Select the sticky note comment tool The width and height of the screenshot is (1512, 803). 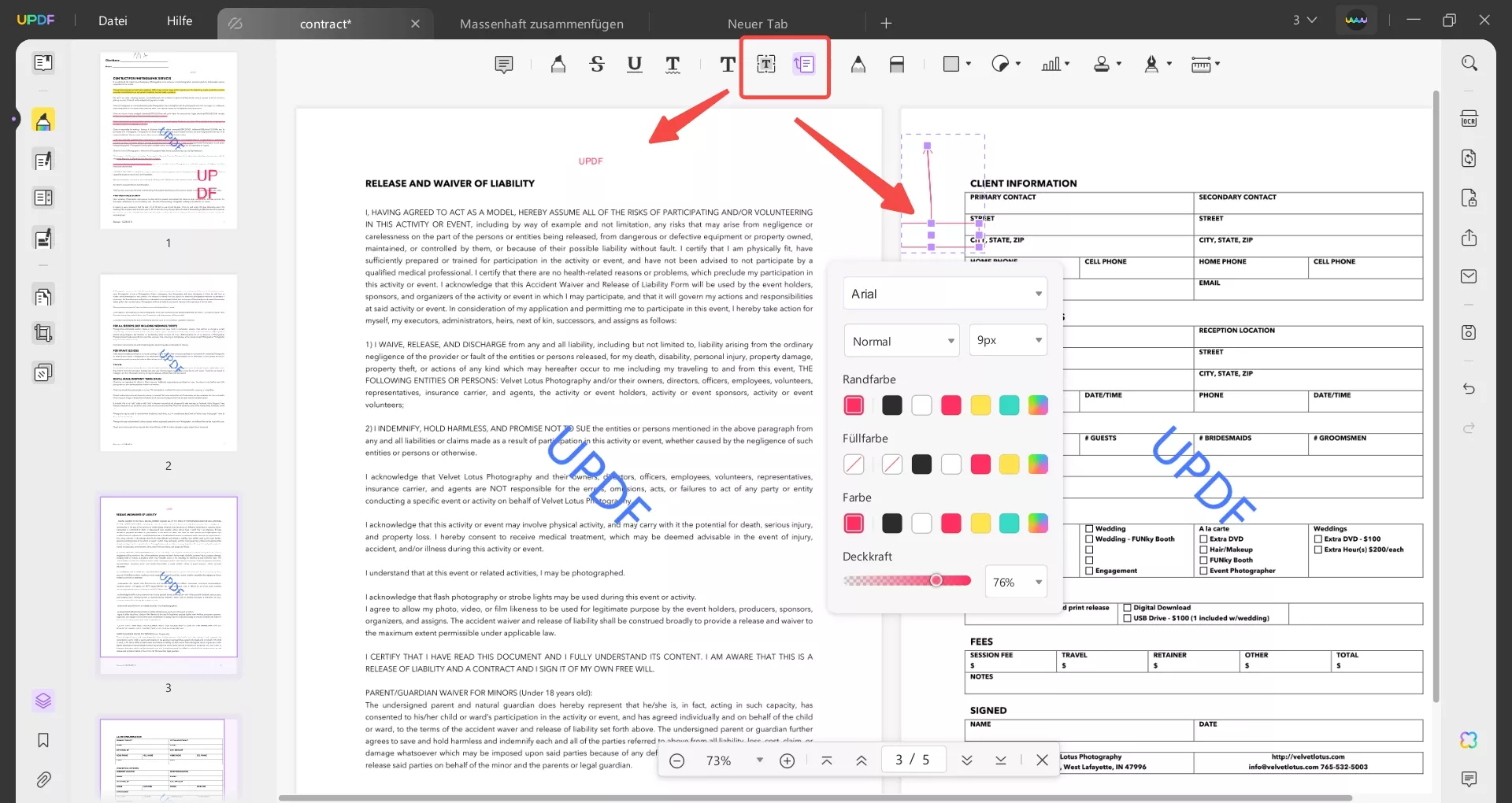click(504, 65)
